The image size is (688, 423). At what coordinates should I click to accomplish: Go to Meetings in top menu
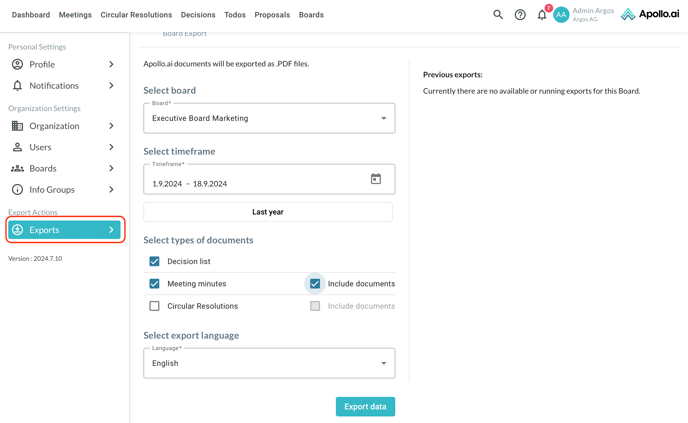pyautogui.click(x=75, y=15)
